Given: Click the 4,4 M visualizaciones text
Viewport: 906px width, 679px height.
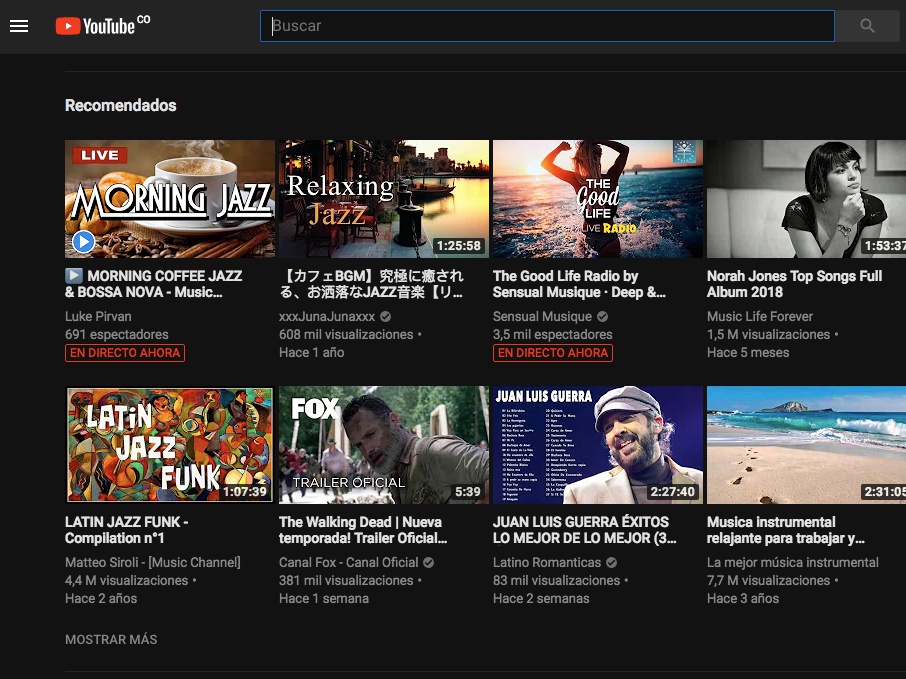Looking at the screenshot, I should [x=127, y=581].
